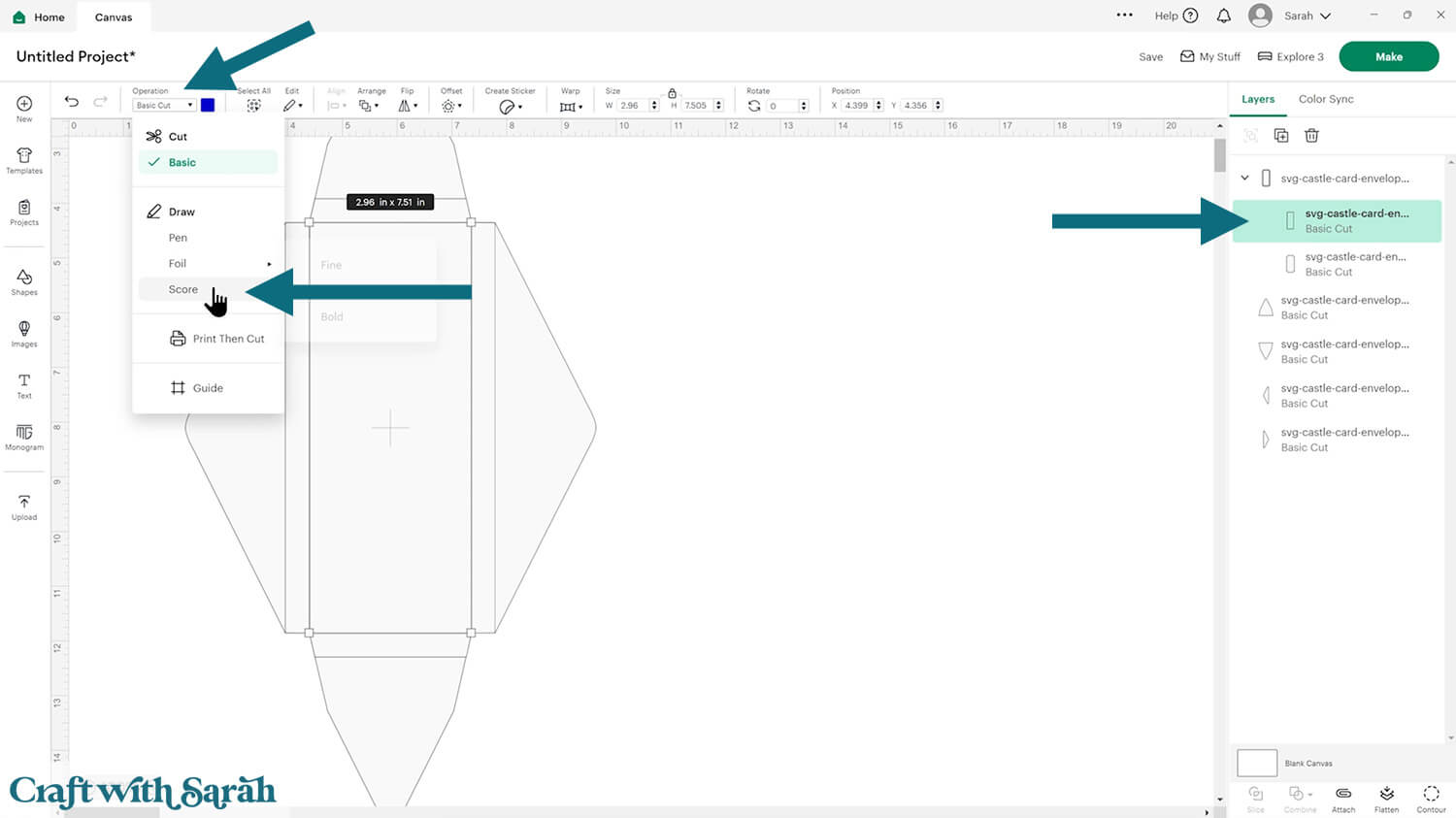Click the Flatten tool

(x=1386, y=799)
